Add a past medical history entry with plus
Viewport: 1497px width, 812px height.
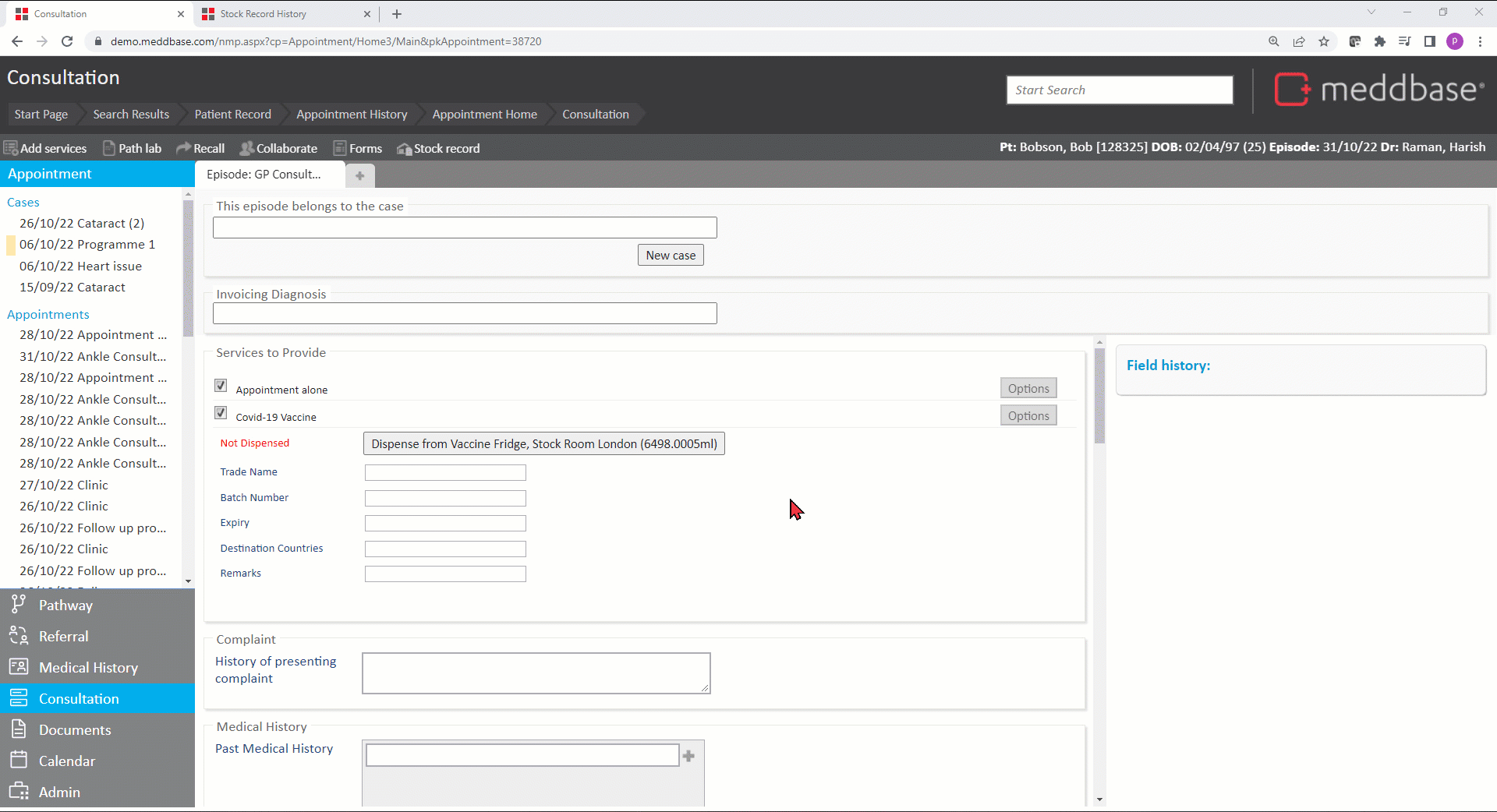[x=688, y=756]
